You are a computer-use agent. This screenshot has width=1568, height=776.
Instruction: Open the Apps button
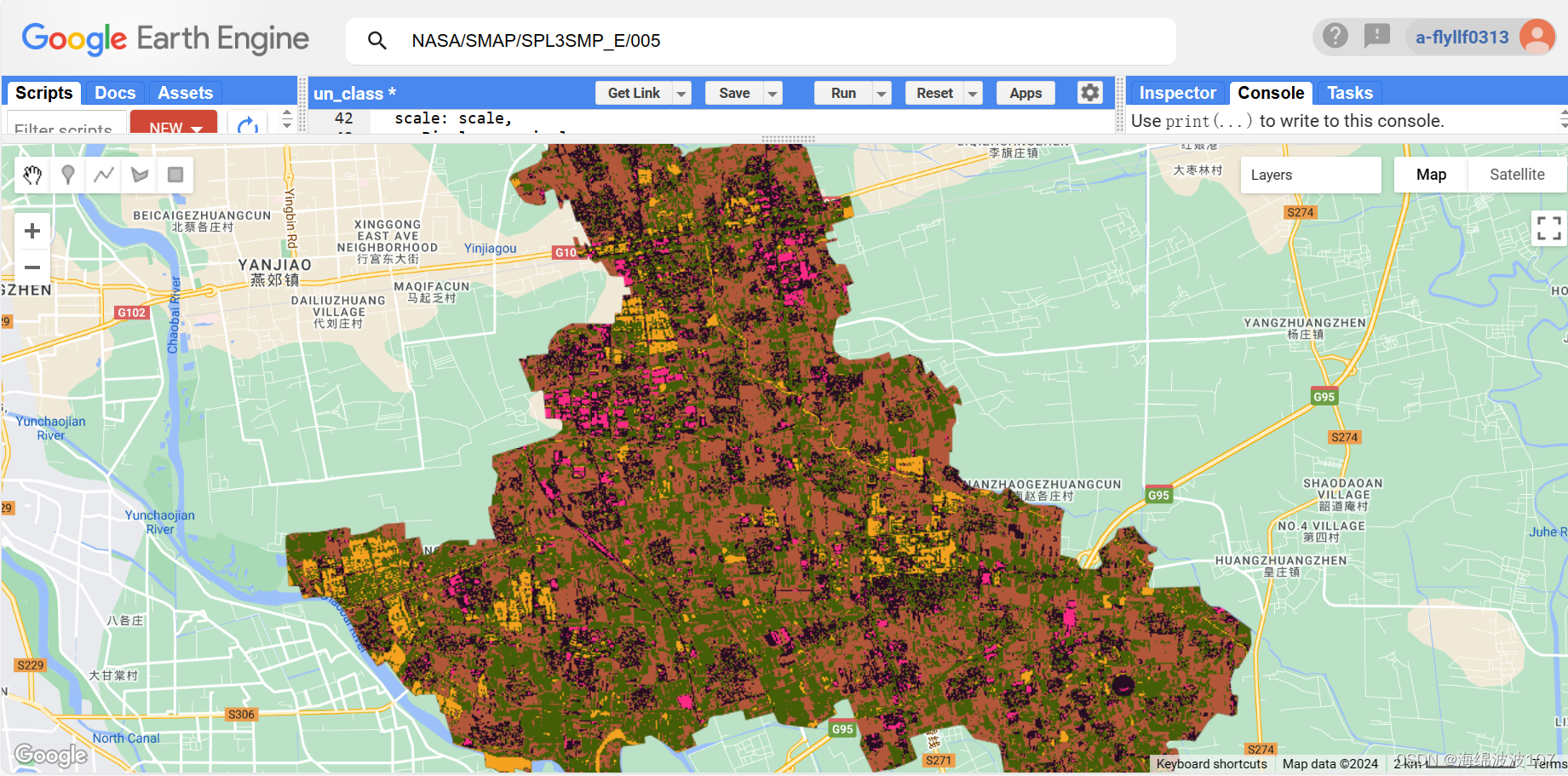[1025, 93]
